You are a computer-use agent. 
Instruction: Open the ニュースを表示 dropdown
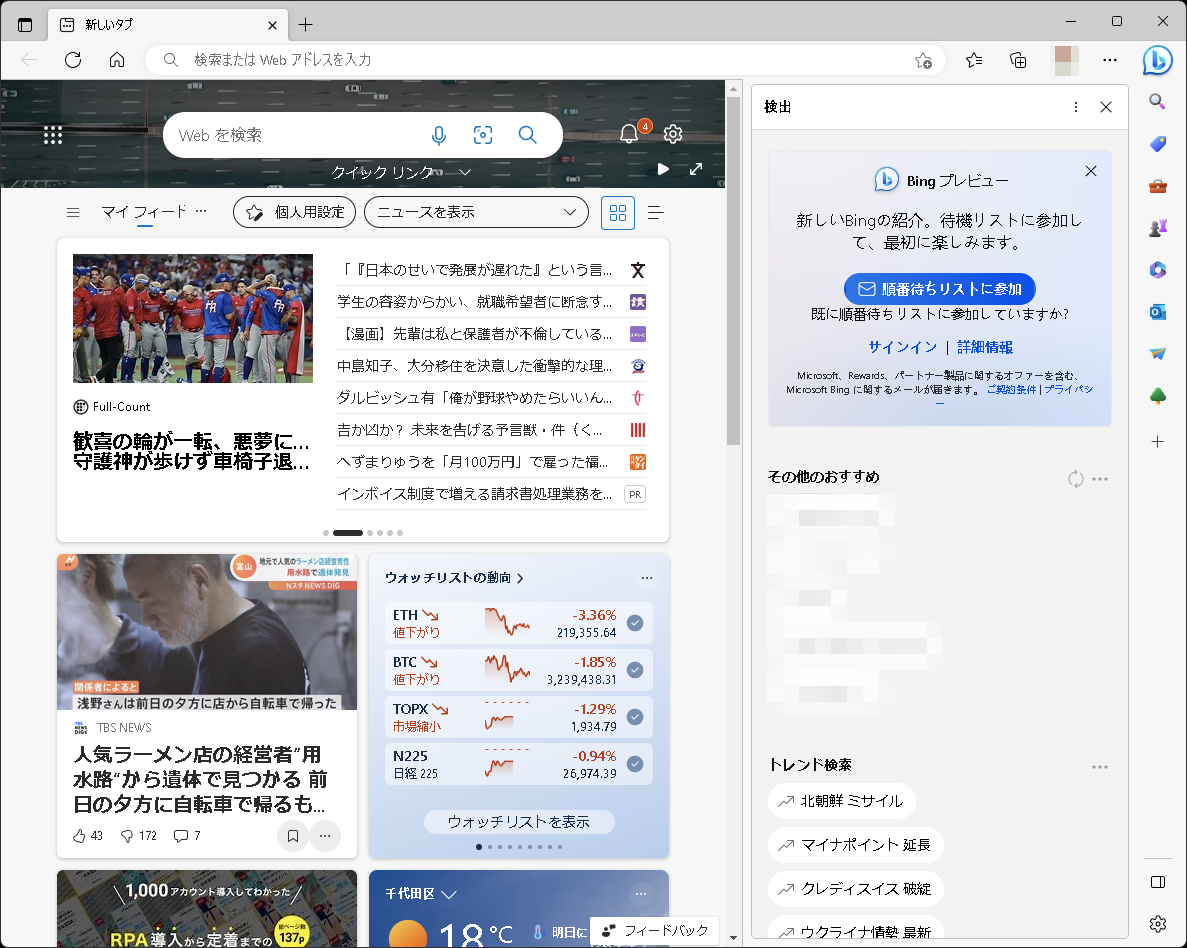pyautogui.click(x=476, y=212)
